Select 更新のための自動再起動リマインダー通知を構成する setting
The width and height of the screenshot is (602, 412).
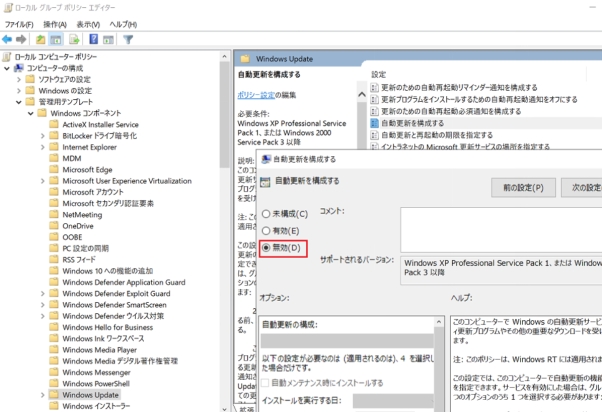click(459, 87)
